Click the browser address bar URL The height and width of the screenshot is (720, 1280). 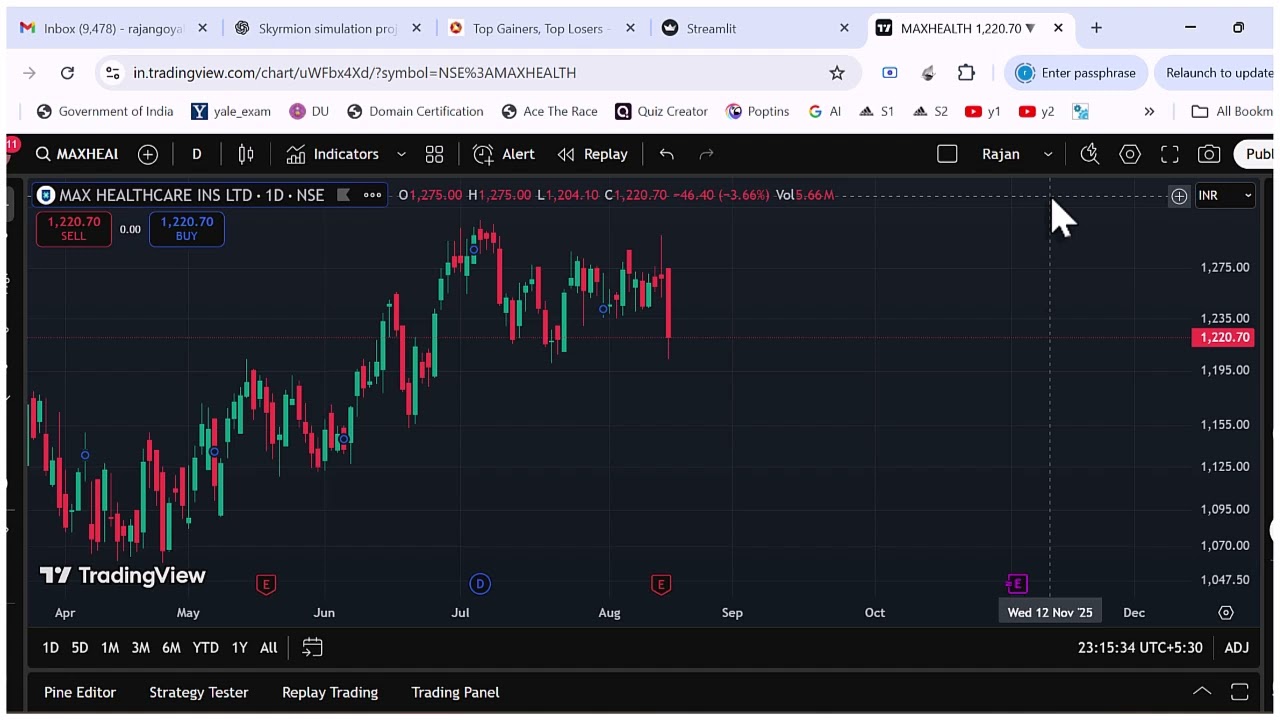click(354, 73)
